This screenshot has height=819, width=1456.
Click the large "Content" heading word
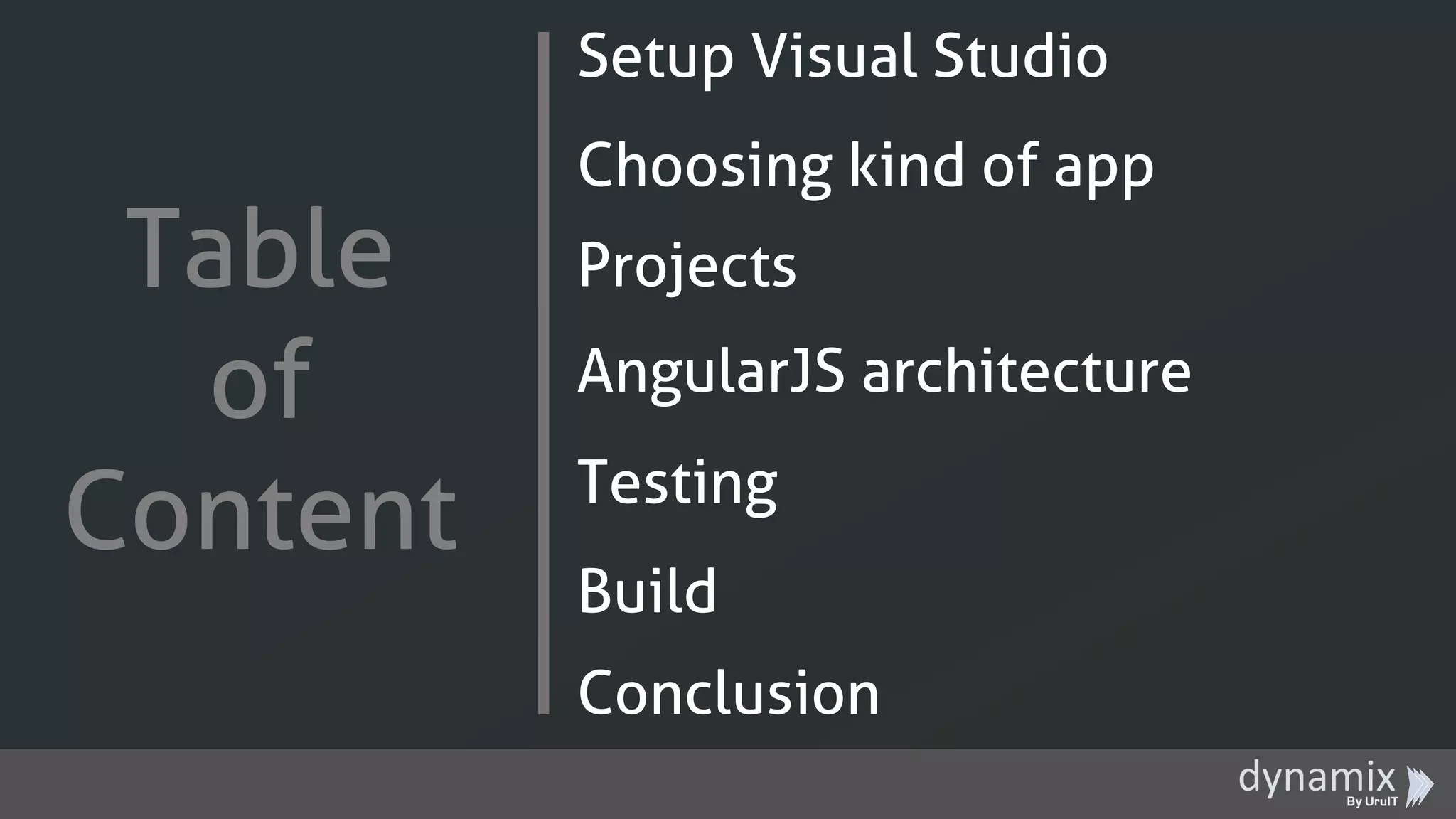pos(261,511)
